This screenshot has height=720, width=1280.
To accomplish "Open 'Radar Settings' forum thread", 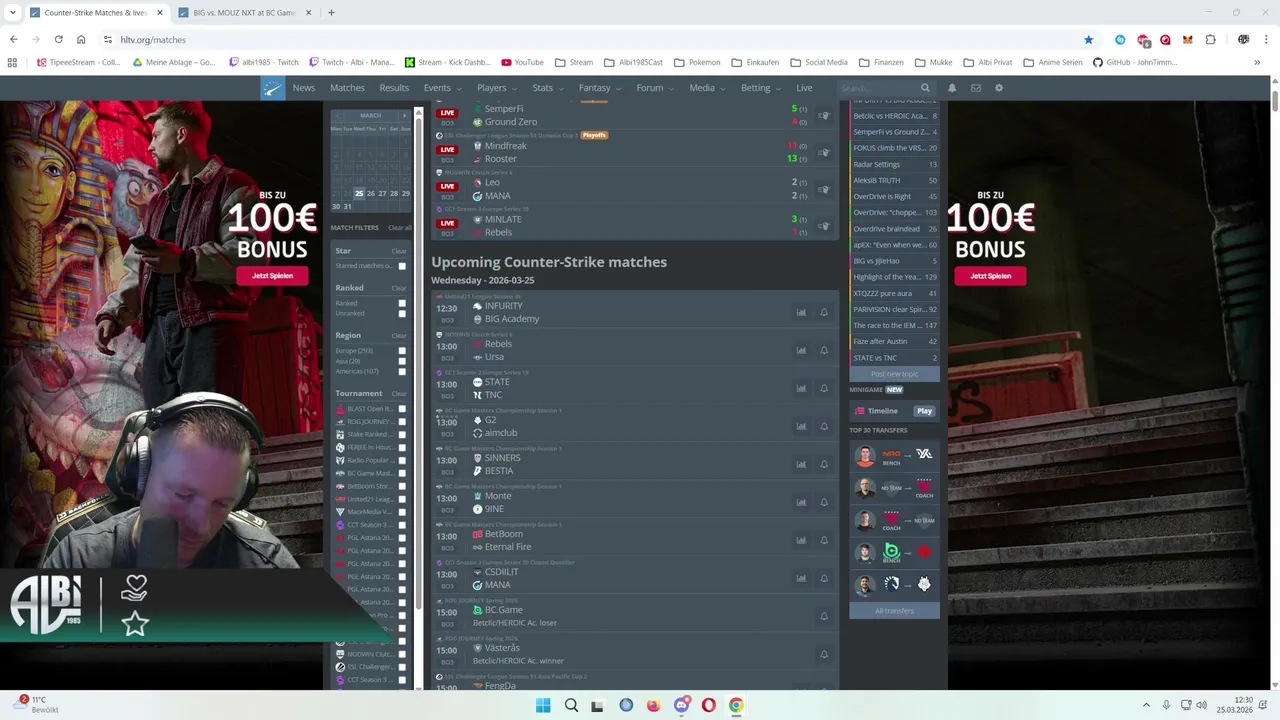I will click(894, 164).
